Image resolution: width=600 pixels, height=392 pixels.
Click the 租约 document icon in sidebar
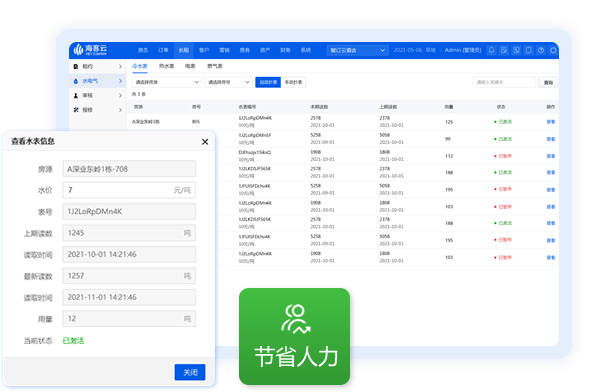(x=76, y=67)
